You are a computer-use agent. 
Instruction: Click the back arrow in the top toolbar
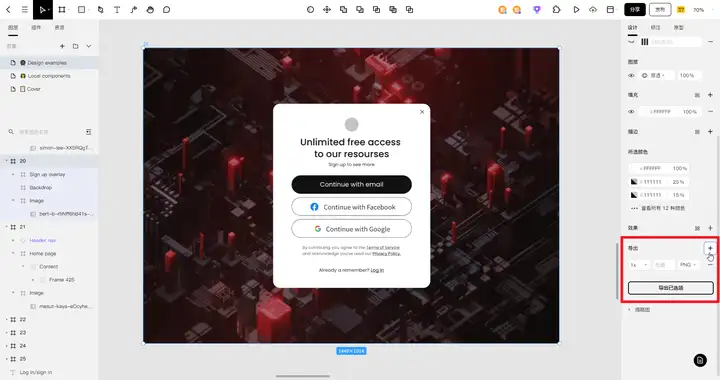pyautogui.click(x=8, y=10)
